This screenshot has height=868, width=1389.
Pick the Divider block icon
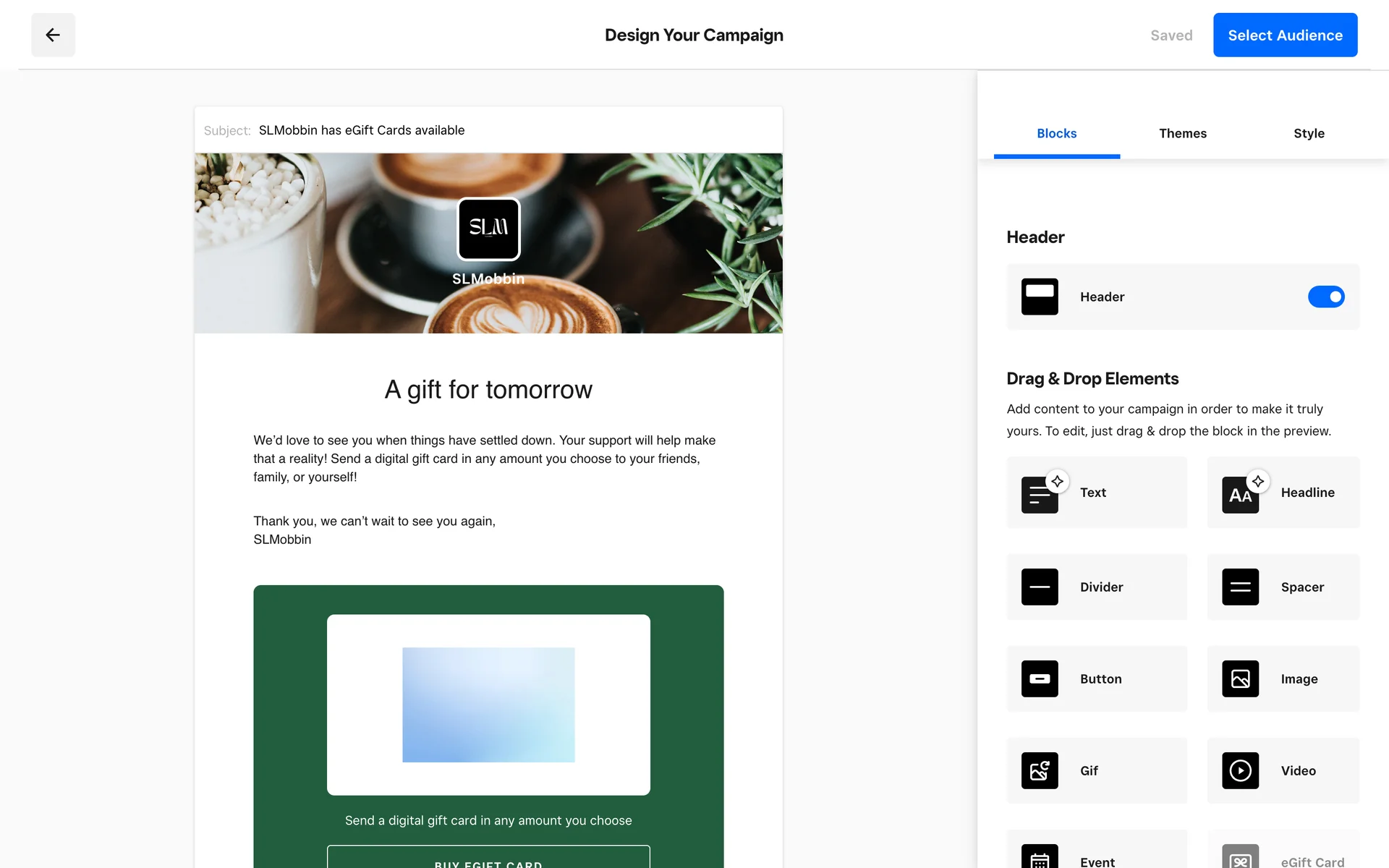pyautogui.click(x=1039, y=587)
